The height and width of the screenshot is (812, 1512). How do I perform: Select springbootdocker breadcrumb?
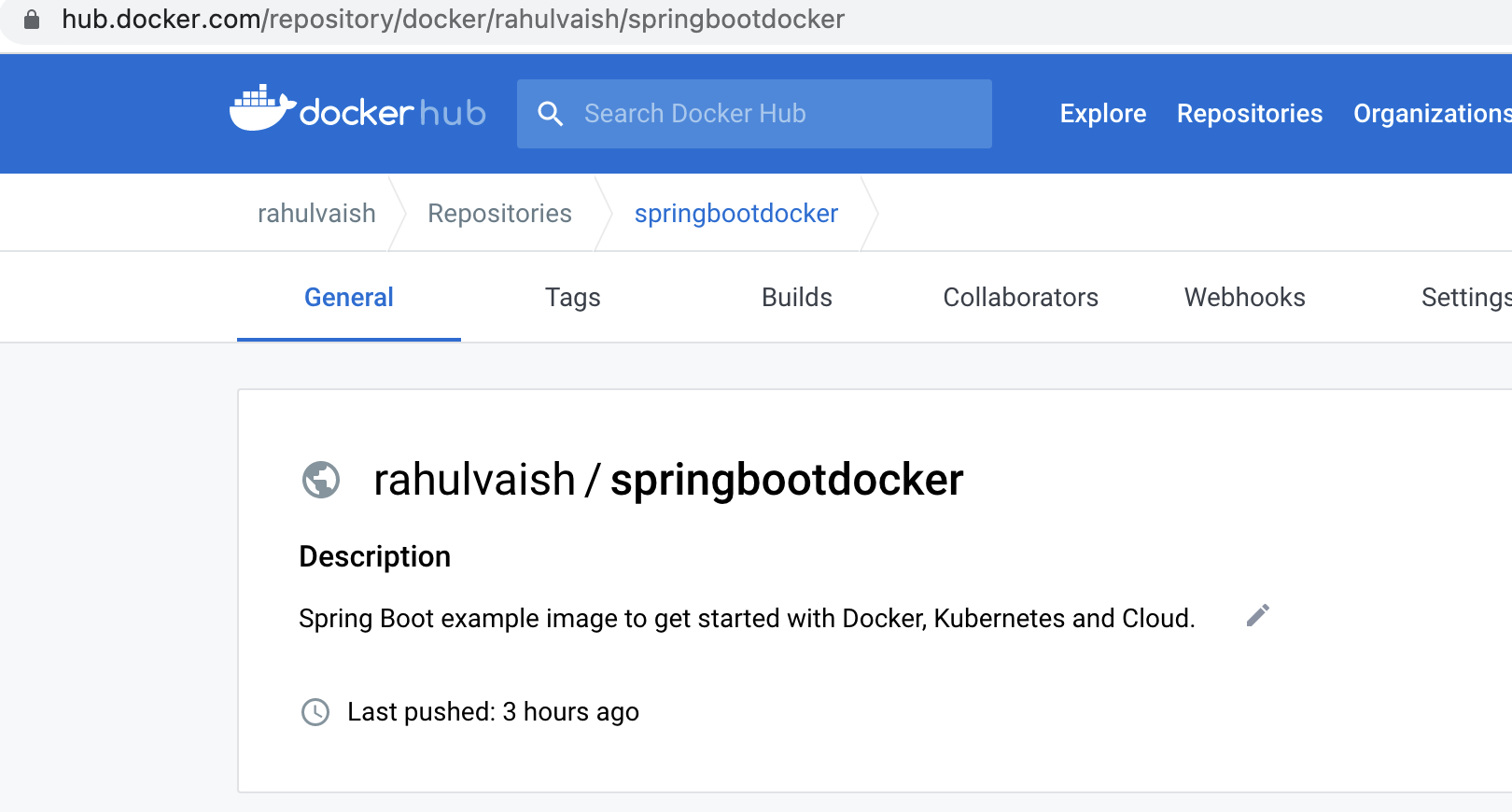click(x=736, y=214)
